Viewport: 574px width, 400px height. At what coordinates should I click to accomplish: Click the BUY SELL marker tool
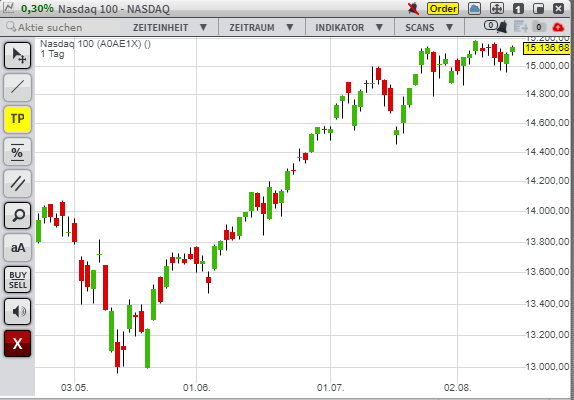pos(18,280)
